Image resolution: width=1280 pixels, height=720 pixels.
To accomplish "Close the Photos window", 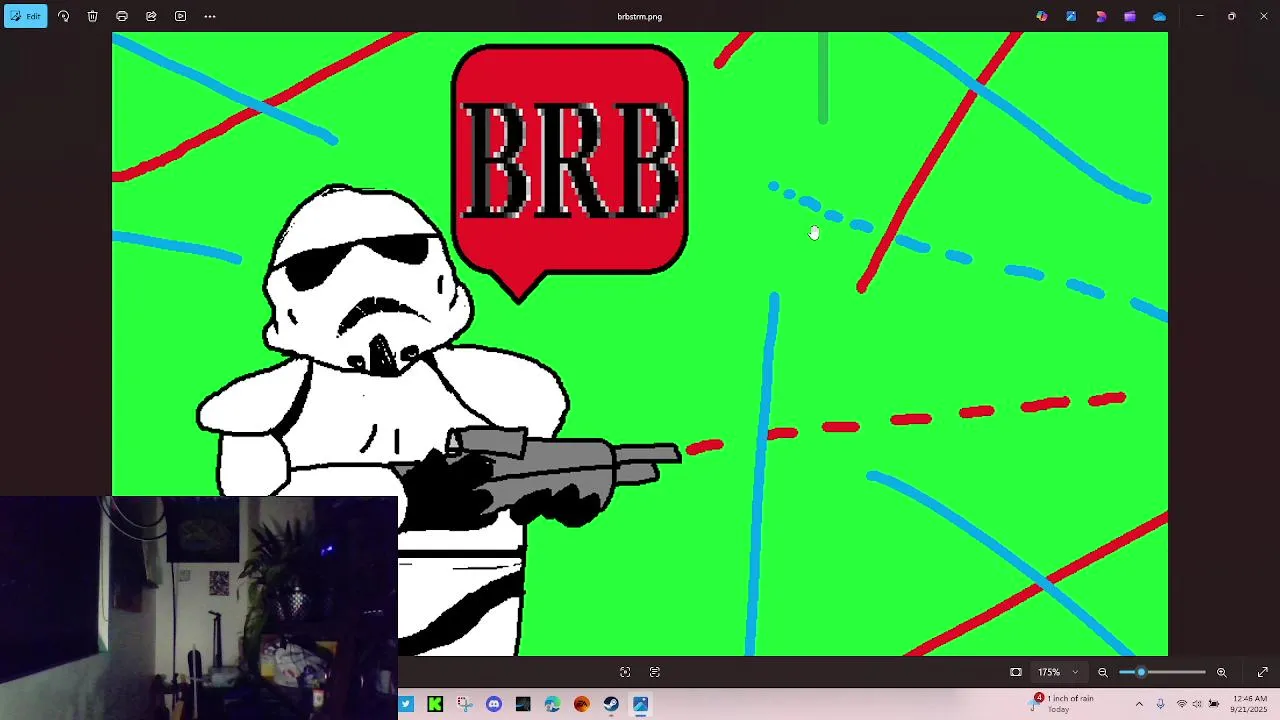I will 1264,16.
